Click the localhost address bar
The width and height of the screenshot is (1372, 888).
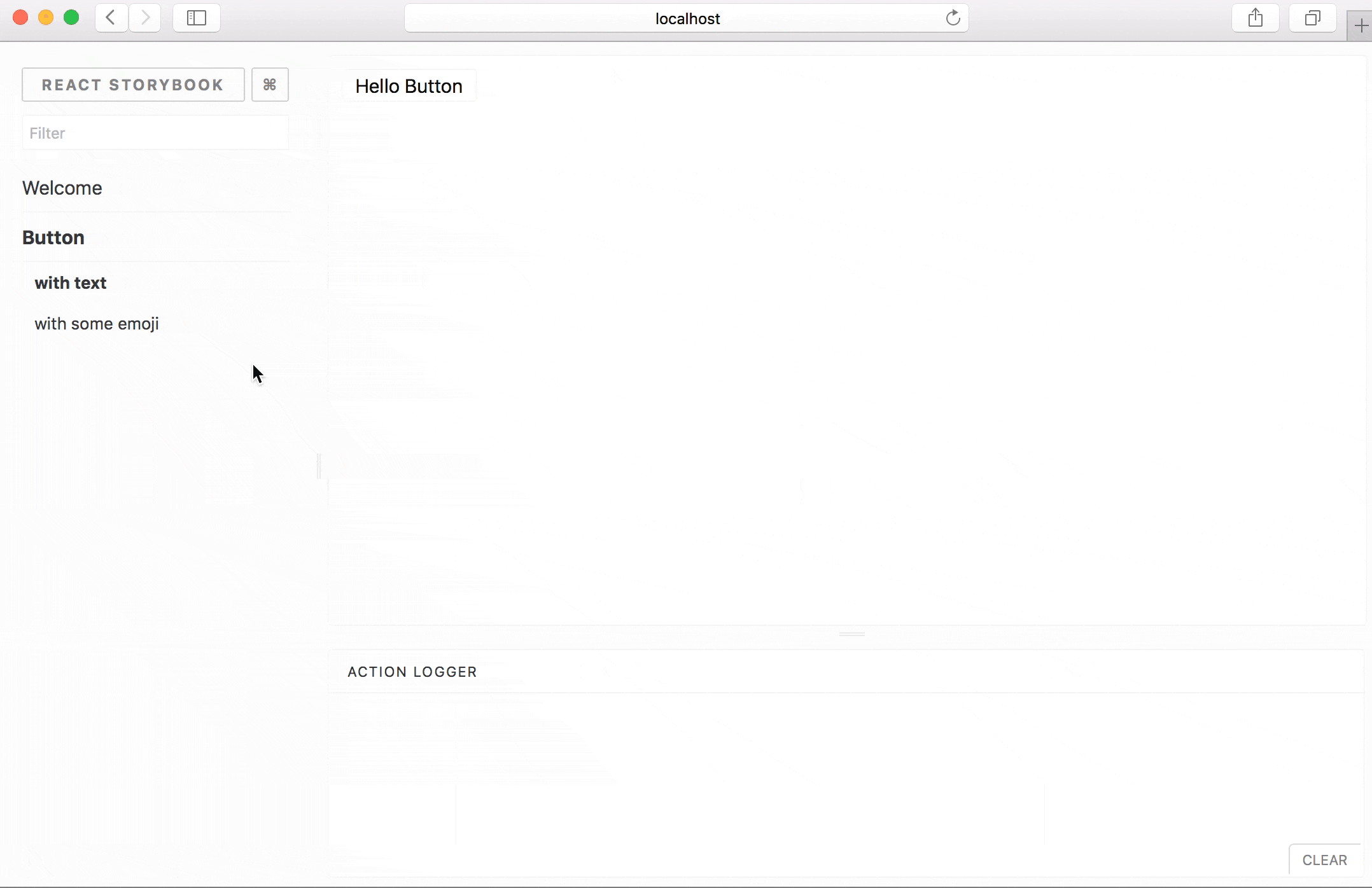(x=686, y=18)
